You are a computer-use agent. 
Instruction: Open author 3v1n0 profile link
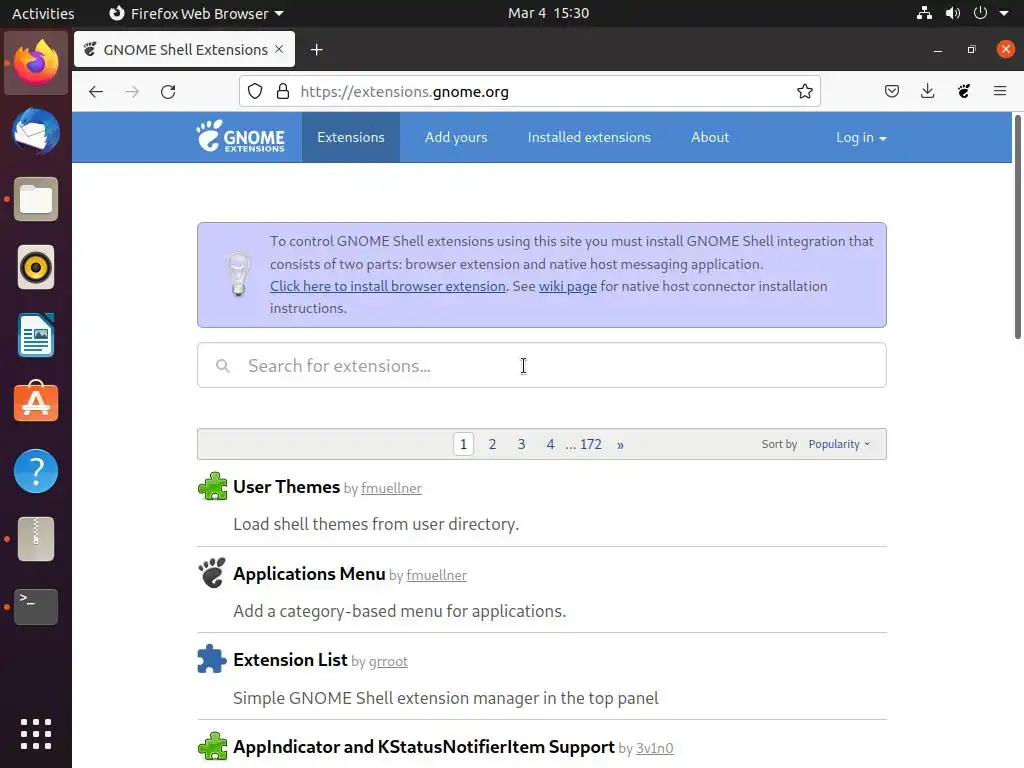point(654,748)
